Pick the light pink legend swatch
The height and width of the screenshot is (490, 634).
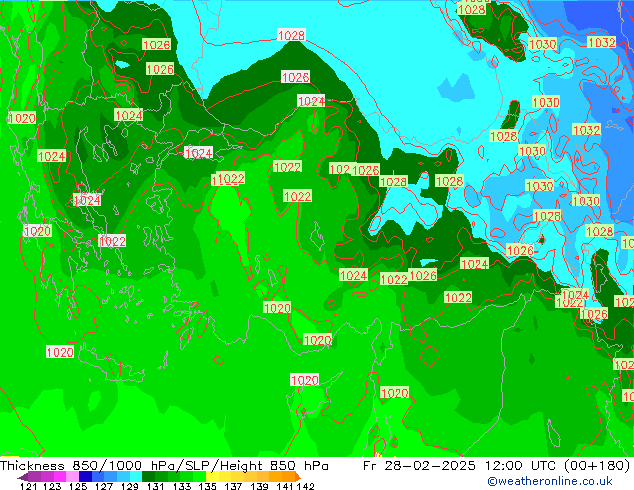point(72,477)
